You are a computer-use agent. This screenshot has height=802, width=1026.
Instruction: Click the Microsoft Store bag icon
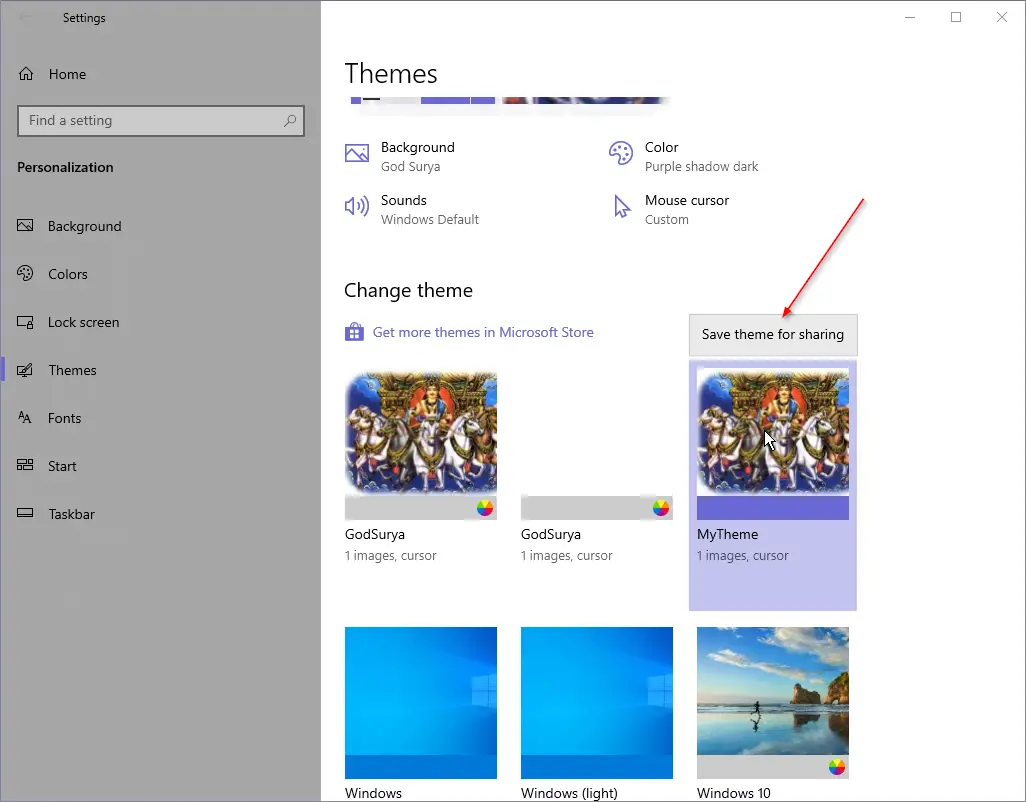pos(354,332)
